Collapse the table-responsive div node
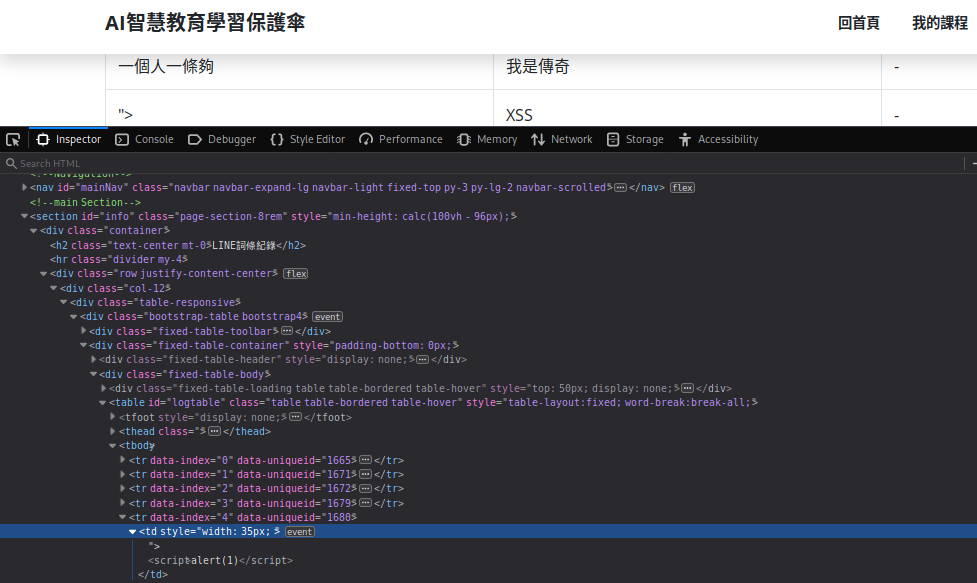This screenshot has width=977, height=583. point(64,302)
